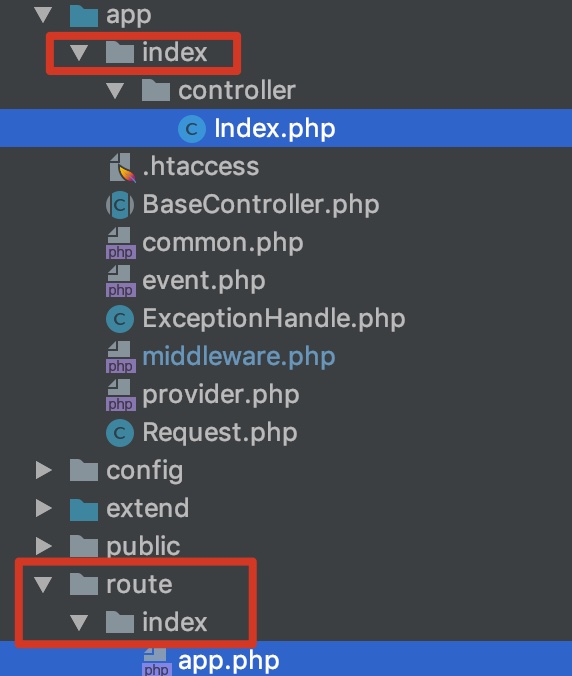572x676 pixels.
Task: Select provider.php file
Action: (221, 395)
